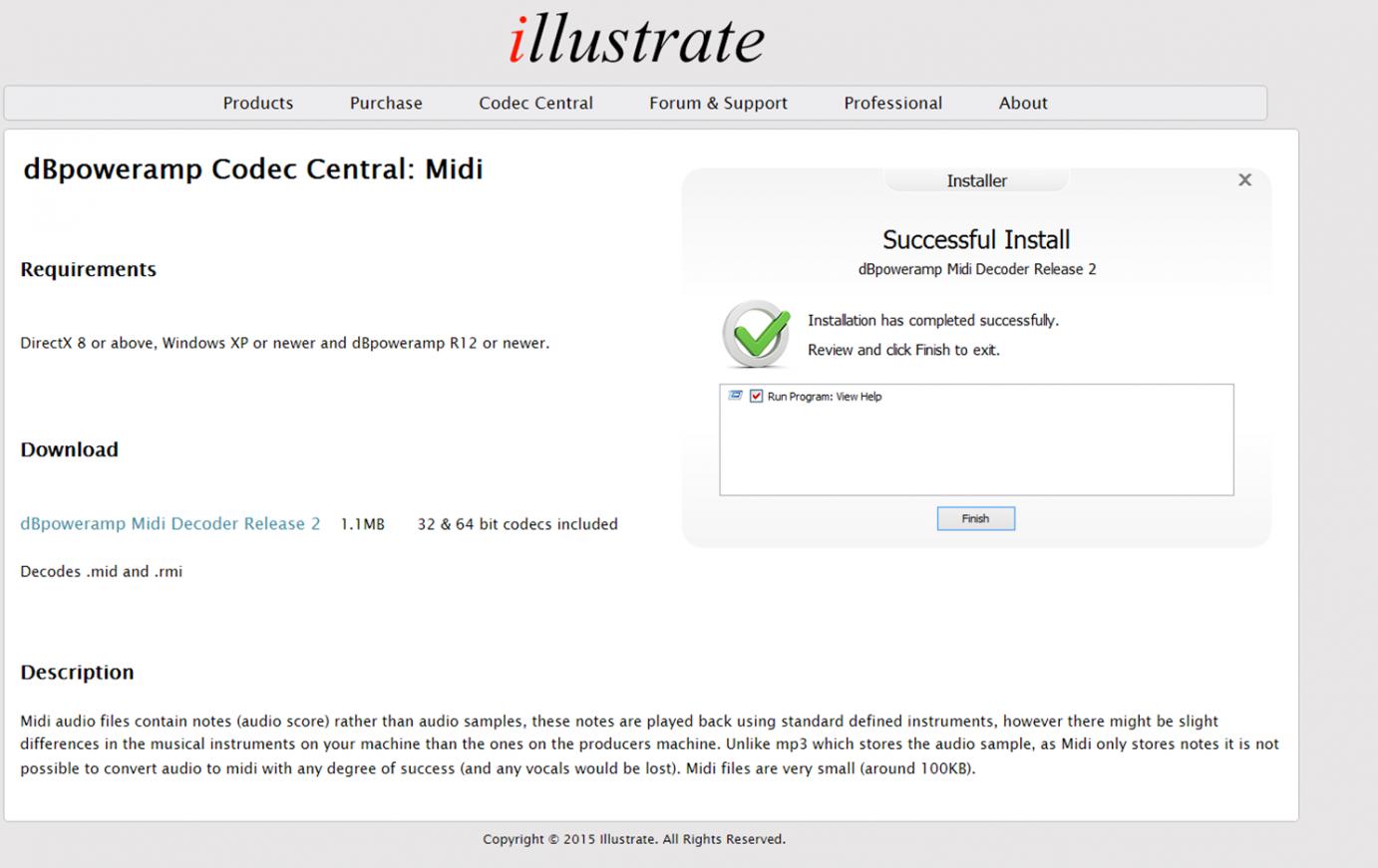This screenshot has width=1378, height=868.
Task: Click the empty area of the installer list box
Action: click(x=975, y=453)
